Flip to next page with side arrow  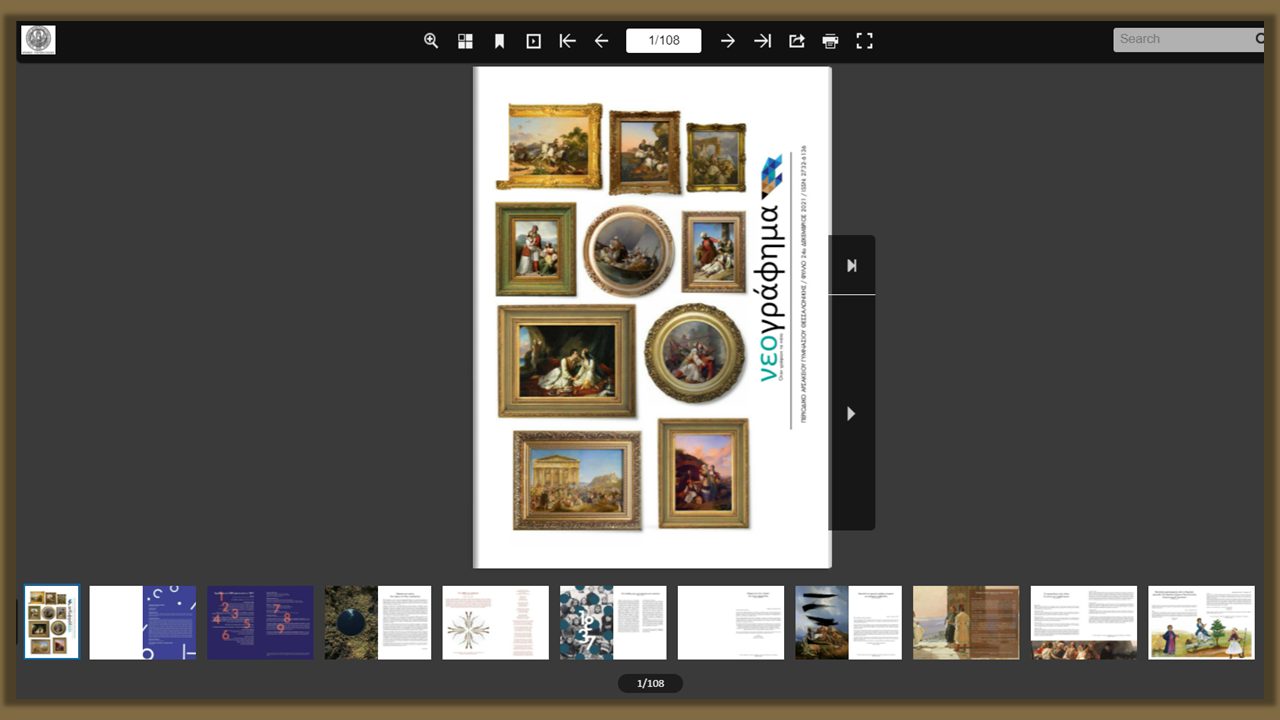(852, 413)
